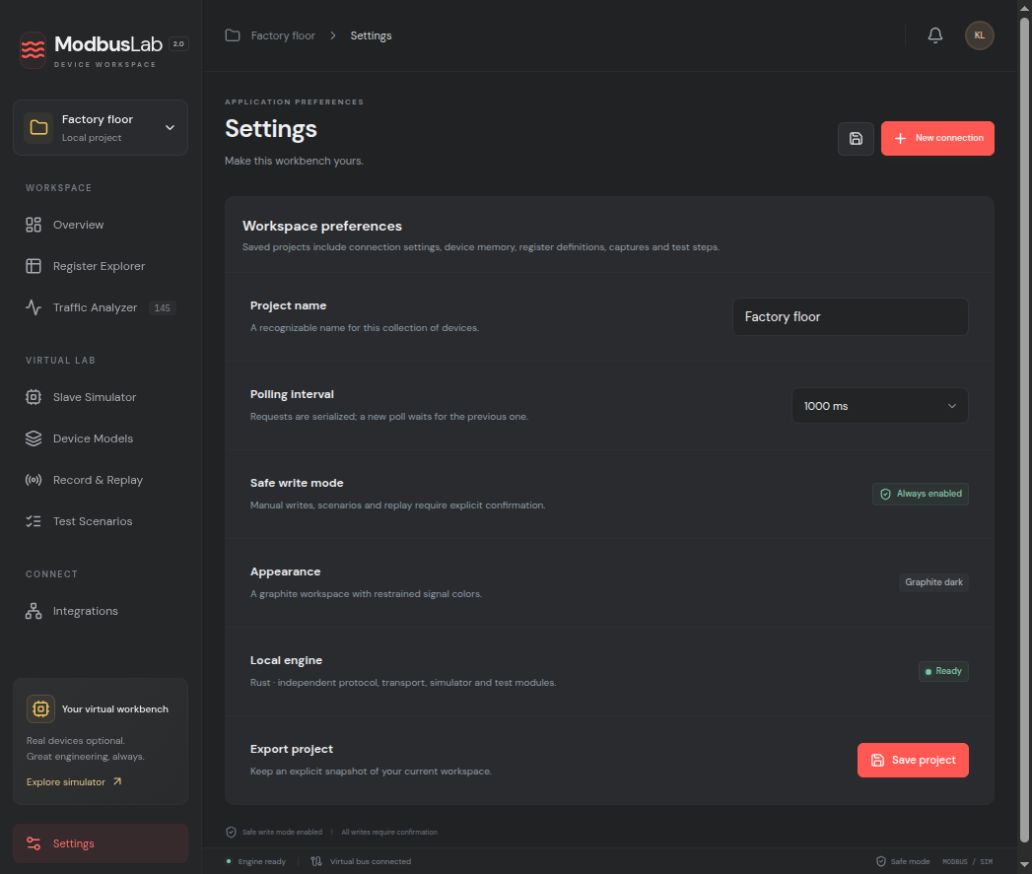The height and width of the screenshot is (874, 1032).
Task: Click the shield icon in the Always enabled badge
Action: click(885, 494)
